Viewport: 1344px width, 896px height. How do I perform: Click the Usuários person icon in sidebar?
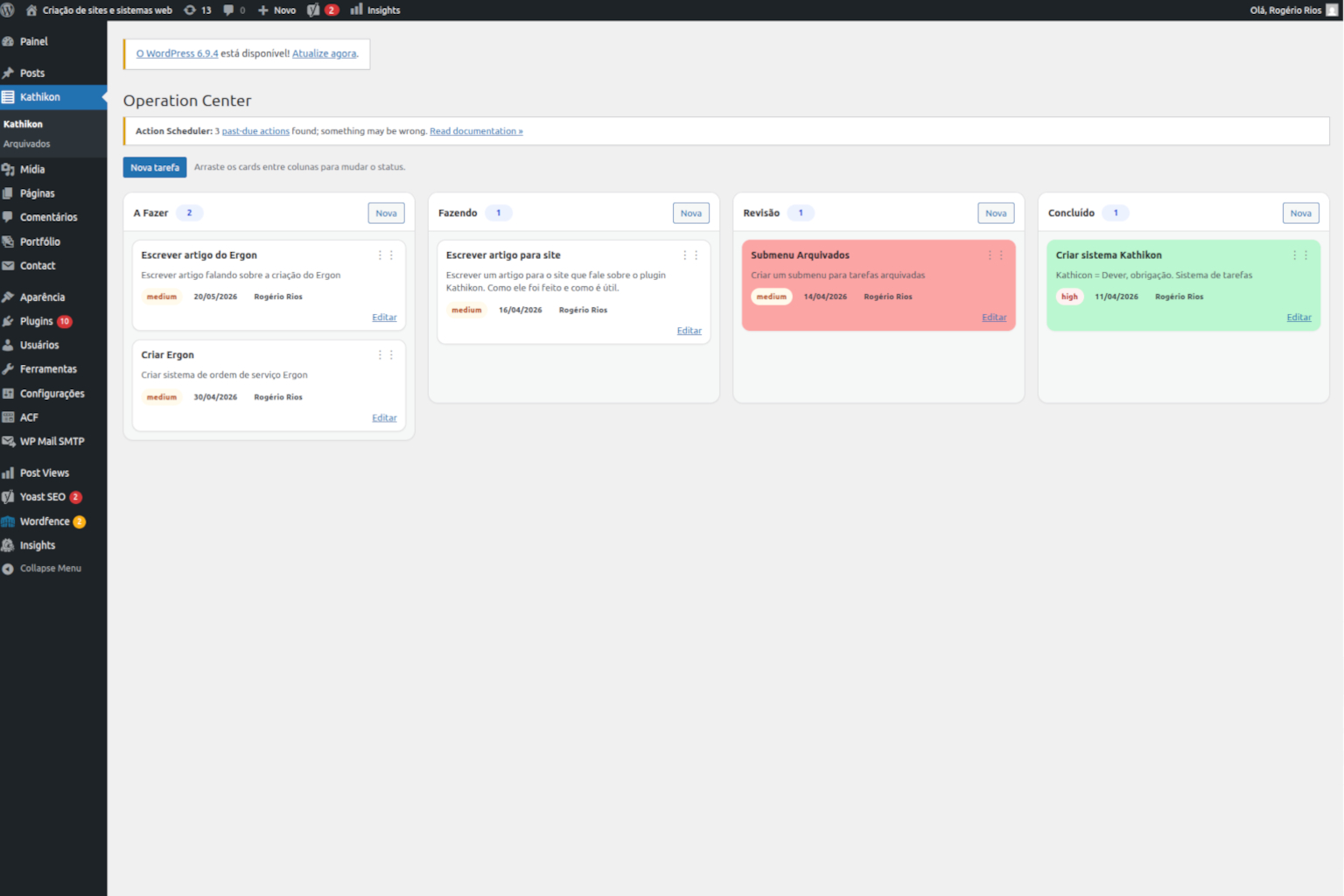(x=8, y=346)
